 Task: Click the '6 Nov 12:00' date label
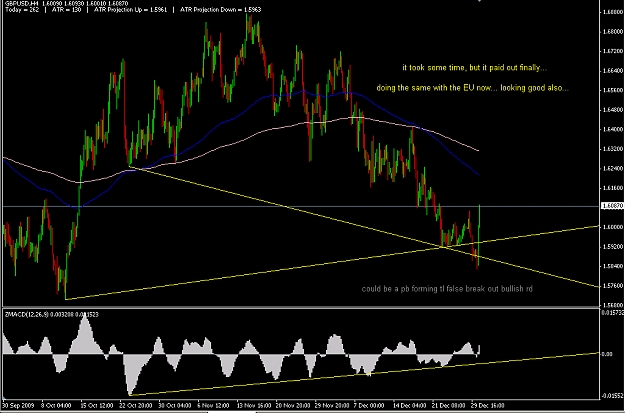tap(213, 406)
